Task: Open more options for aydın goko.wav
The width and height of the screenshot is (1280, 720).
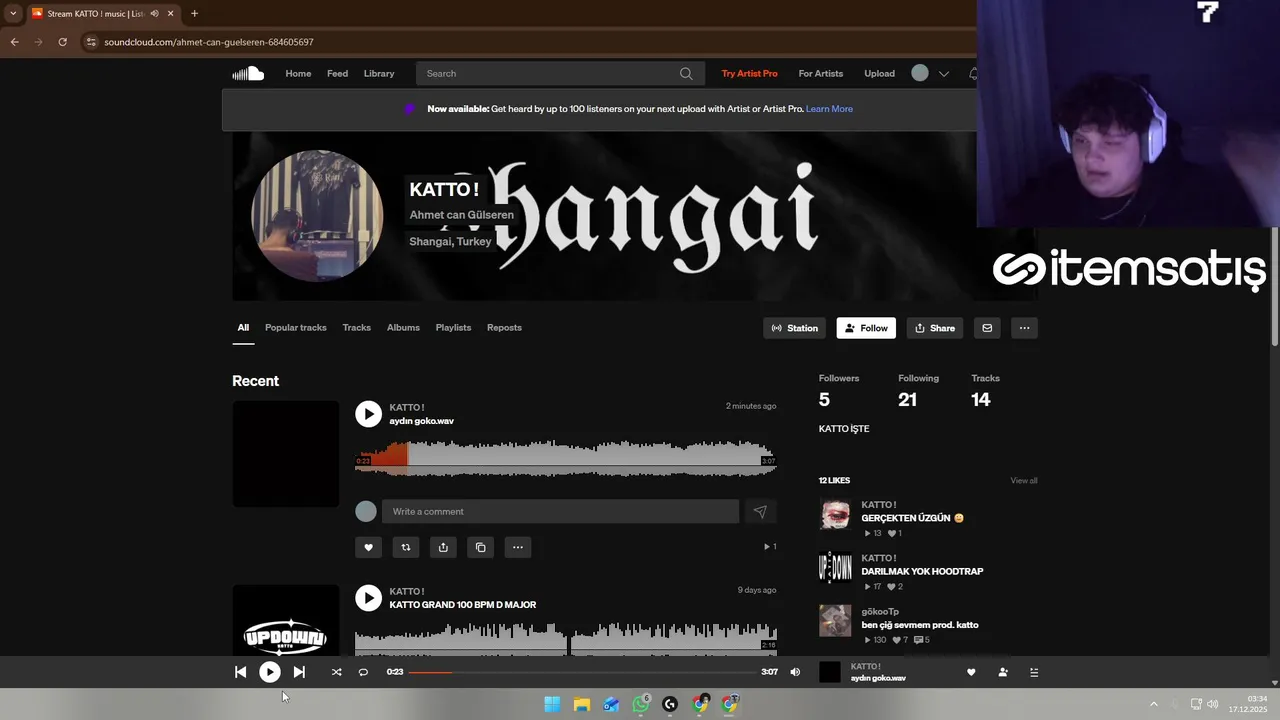Action: (x=518, y=547)
